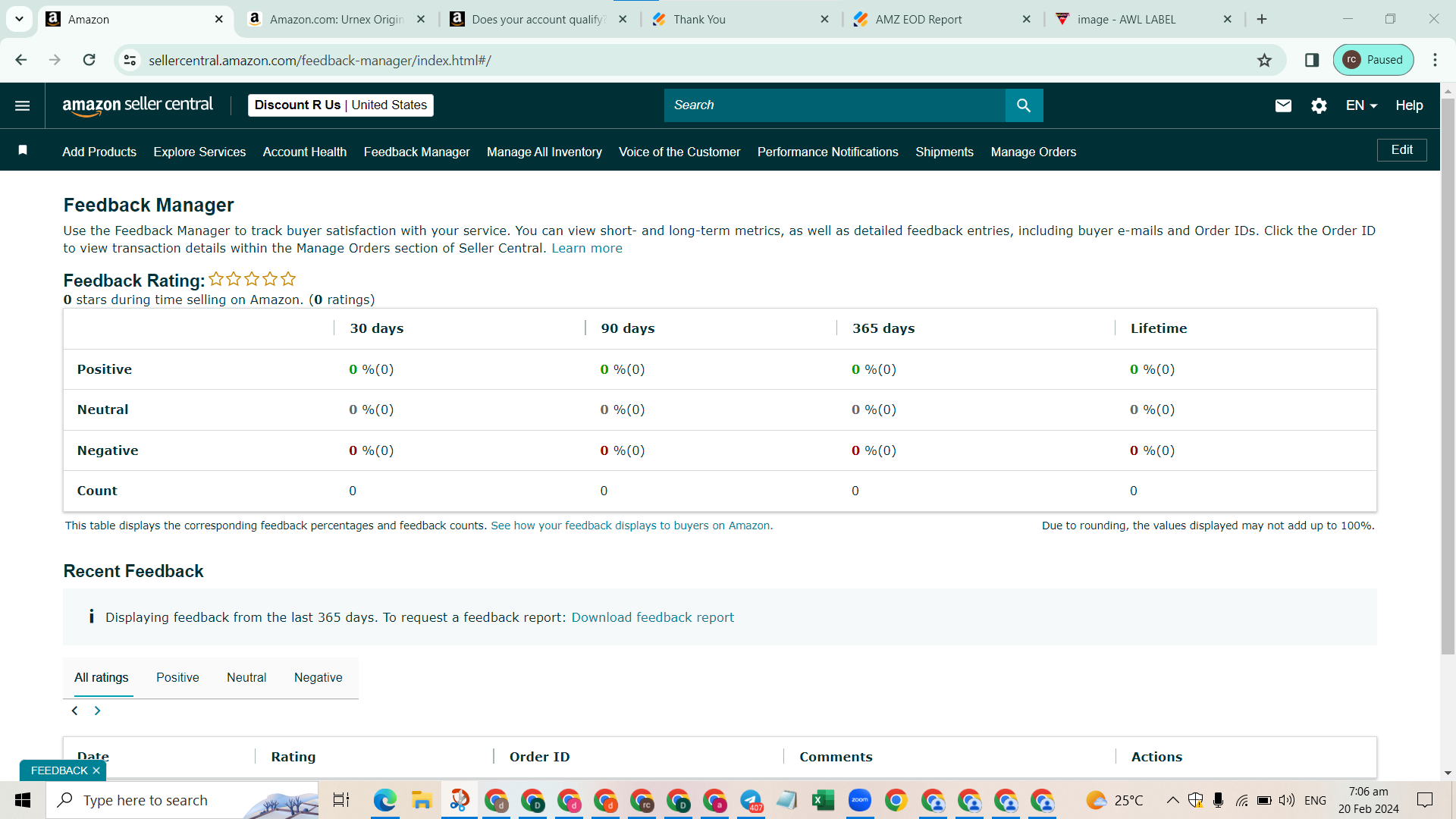Open a new browser tab
The image size is (1456, 819).
pos(1262,19)
